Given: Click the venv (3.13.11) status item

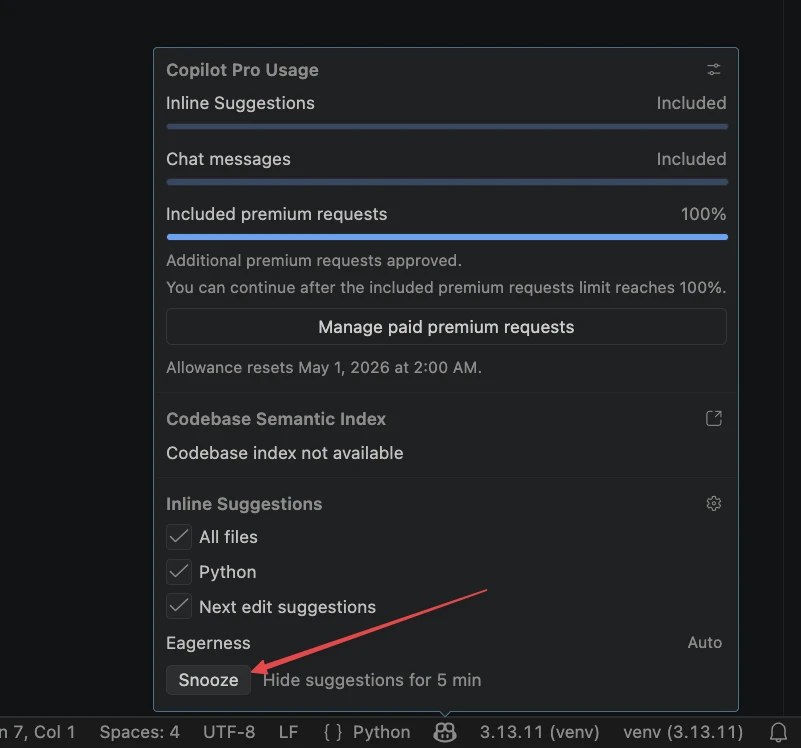Looking at the screenshot, I should pos(683,732).
